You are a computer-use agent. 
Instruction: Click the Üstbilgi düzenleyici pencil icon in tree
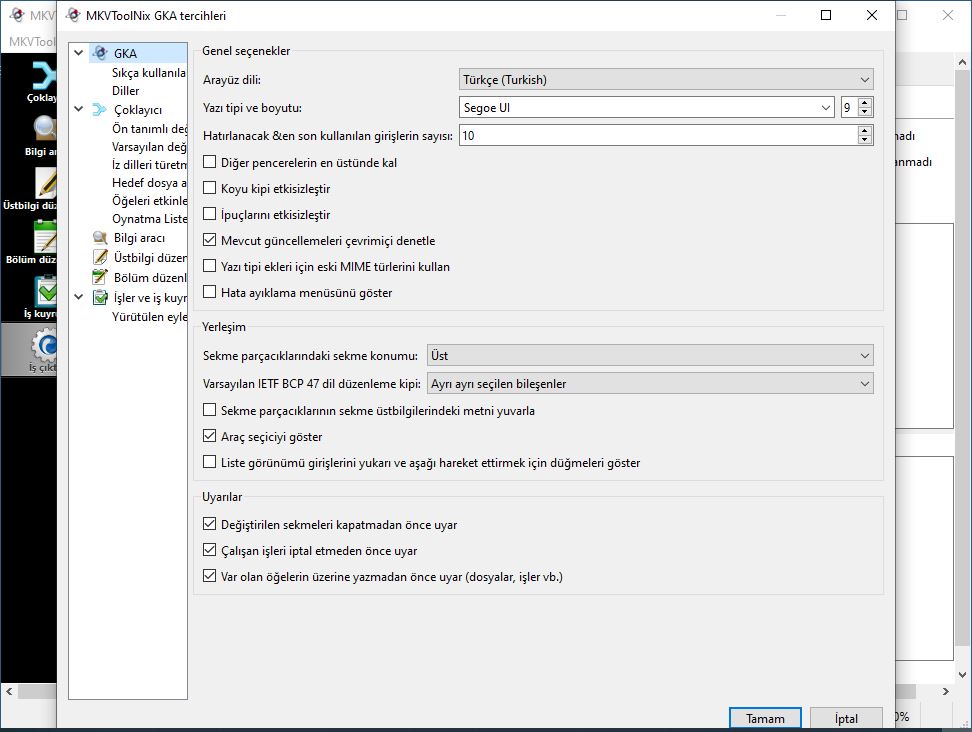(100, 257)
